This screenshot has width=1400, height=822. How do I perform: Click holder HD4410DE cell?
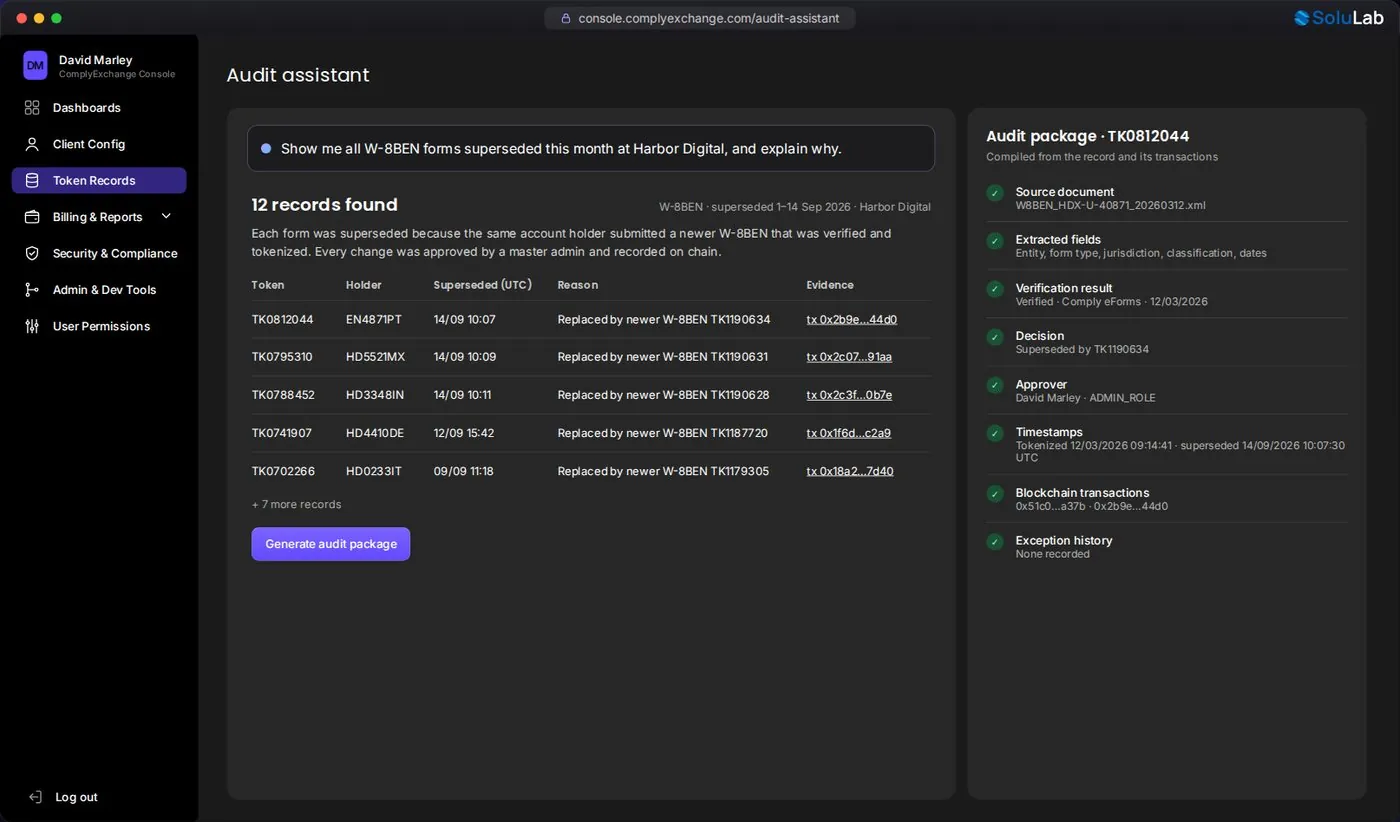point(375,433)
